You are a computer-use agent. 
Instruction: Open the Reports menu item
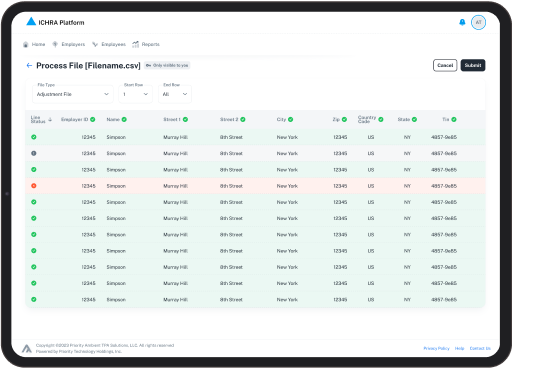click(146, 44)
